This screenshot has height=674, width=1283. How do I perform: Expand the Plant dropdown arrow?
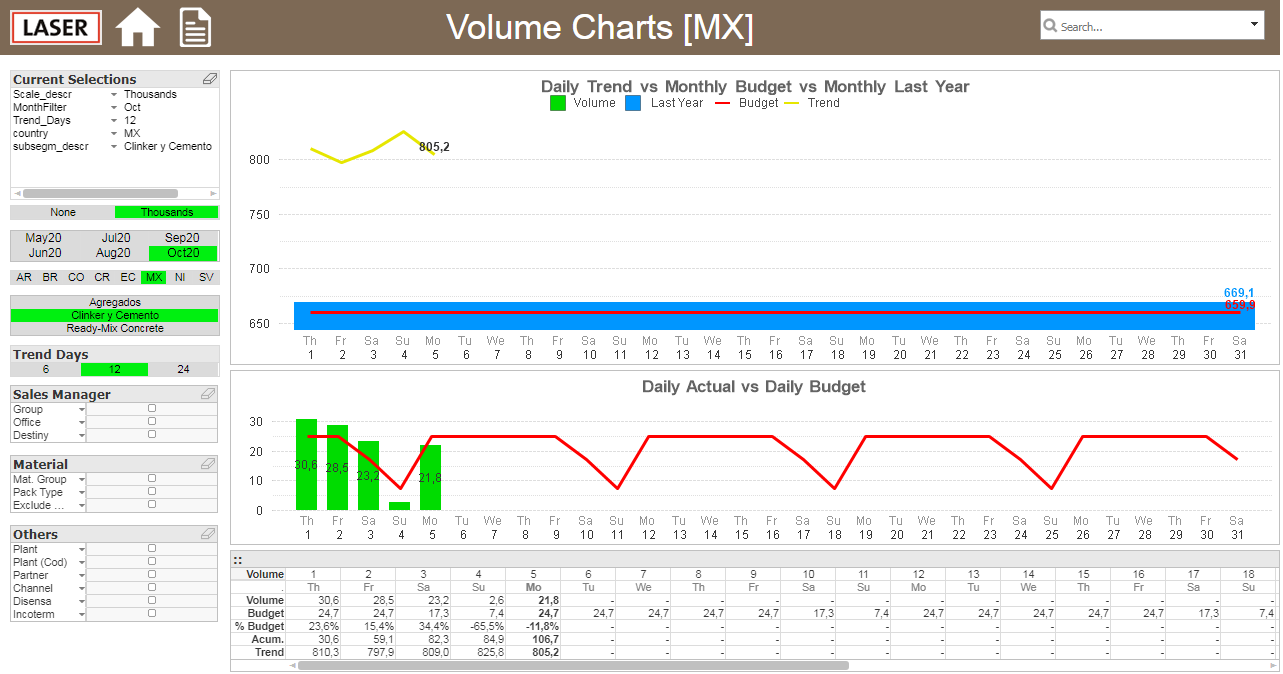82,549
